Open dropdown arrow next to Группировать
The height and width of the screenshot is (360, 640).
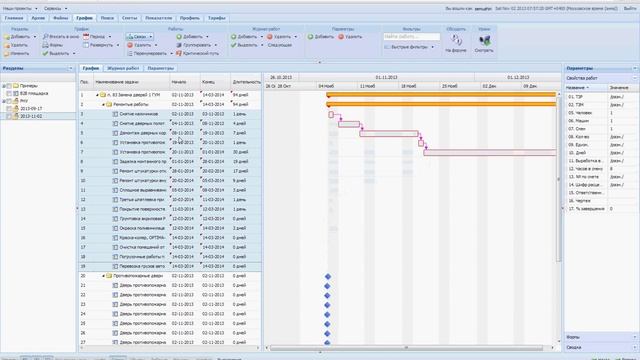tap(216, 45)
